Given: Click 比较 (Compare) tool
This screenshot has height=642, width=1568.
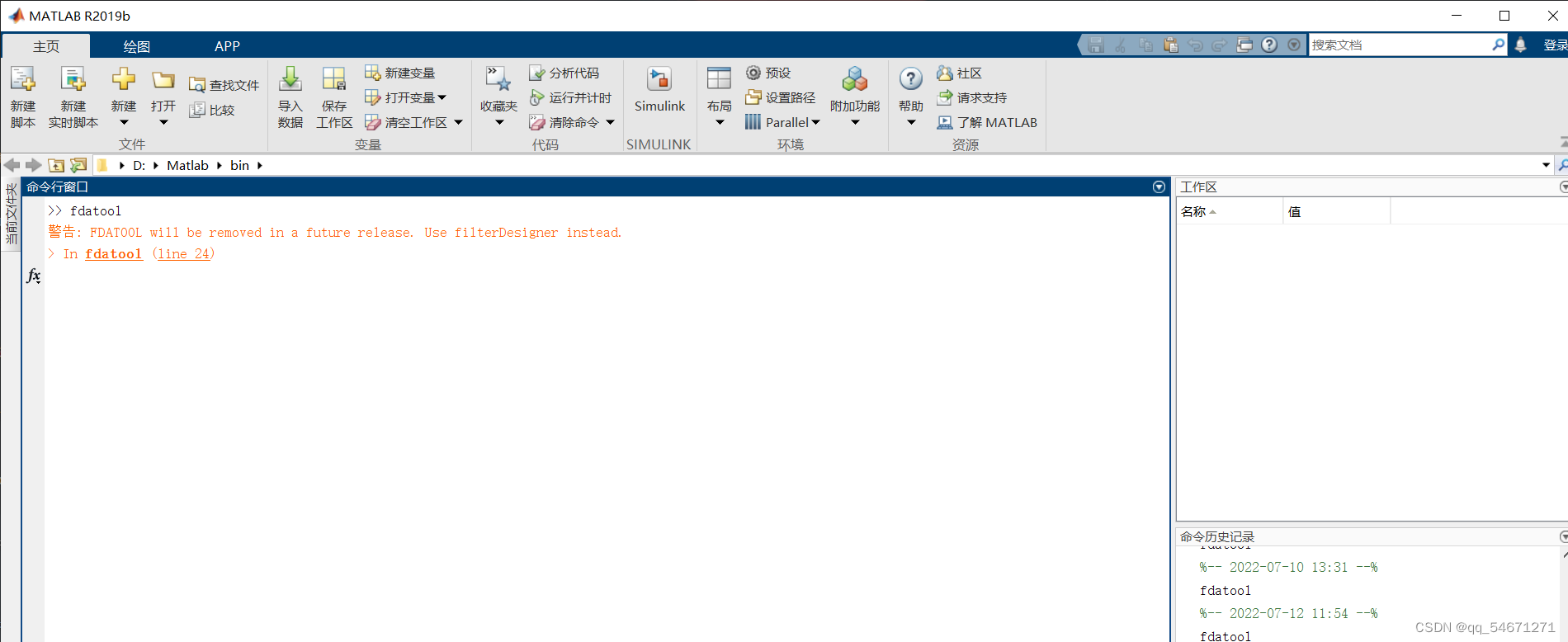Looking at the screenshot, I should pos(212,110).
